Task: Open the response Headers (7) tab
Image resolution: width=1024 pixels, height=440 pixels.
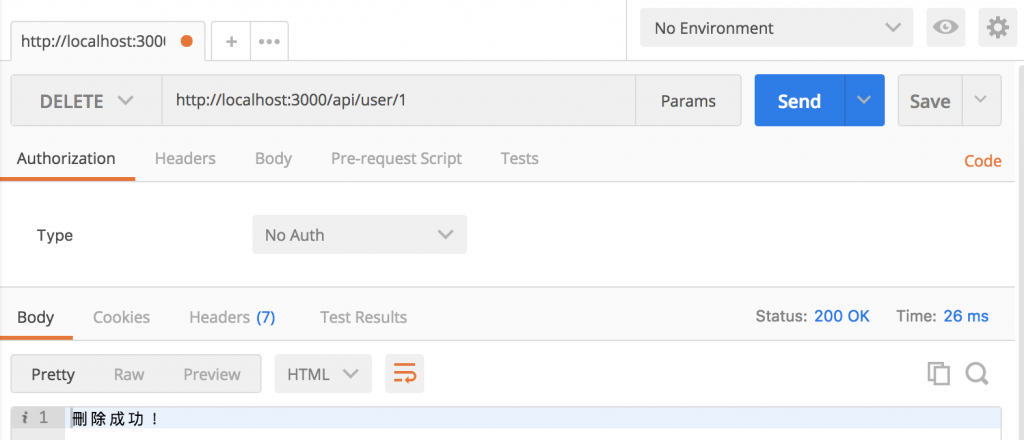Action: [x=232, y=317]
